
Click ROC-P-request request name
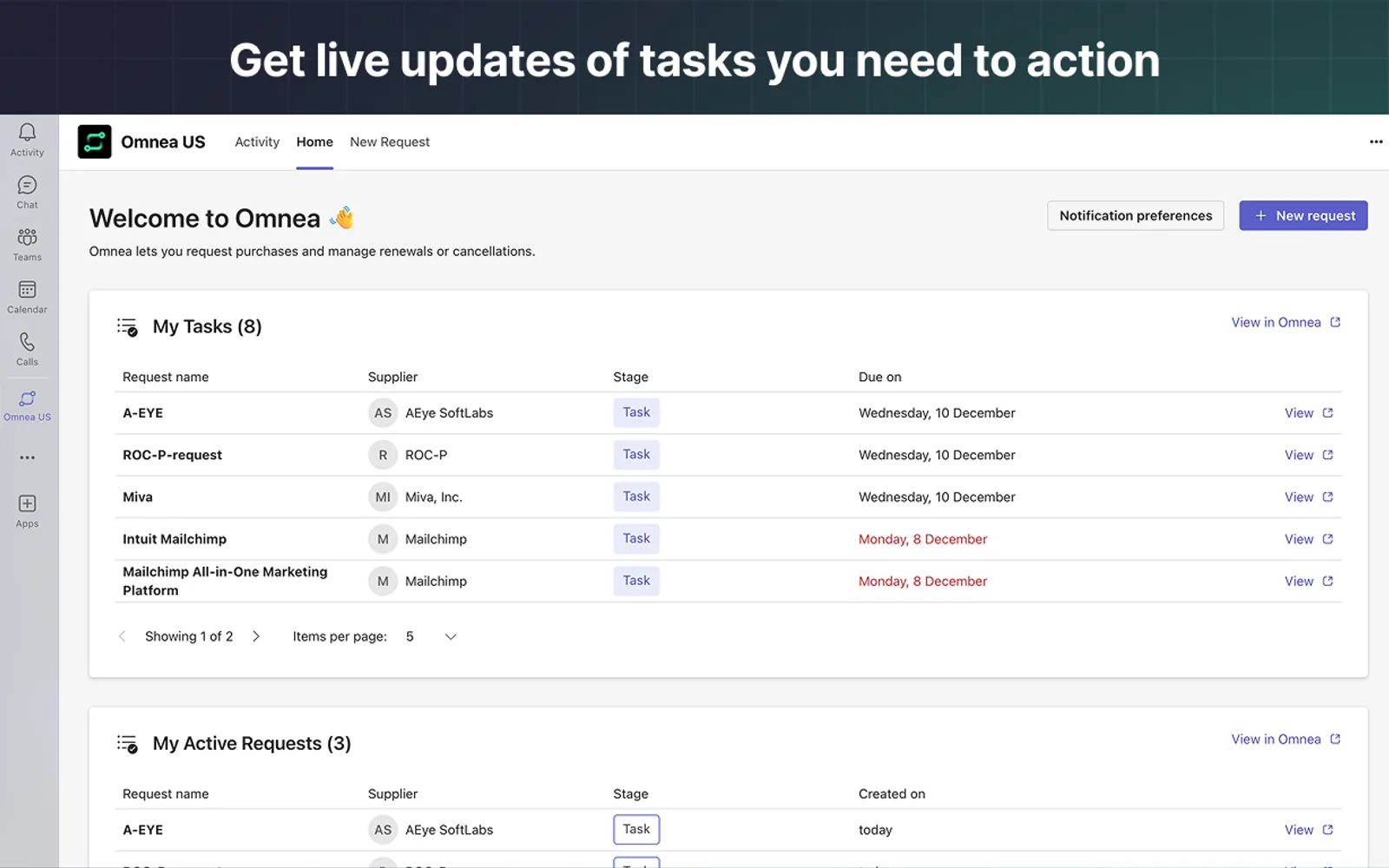172,455
